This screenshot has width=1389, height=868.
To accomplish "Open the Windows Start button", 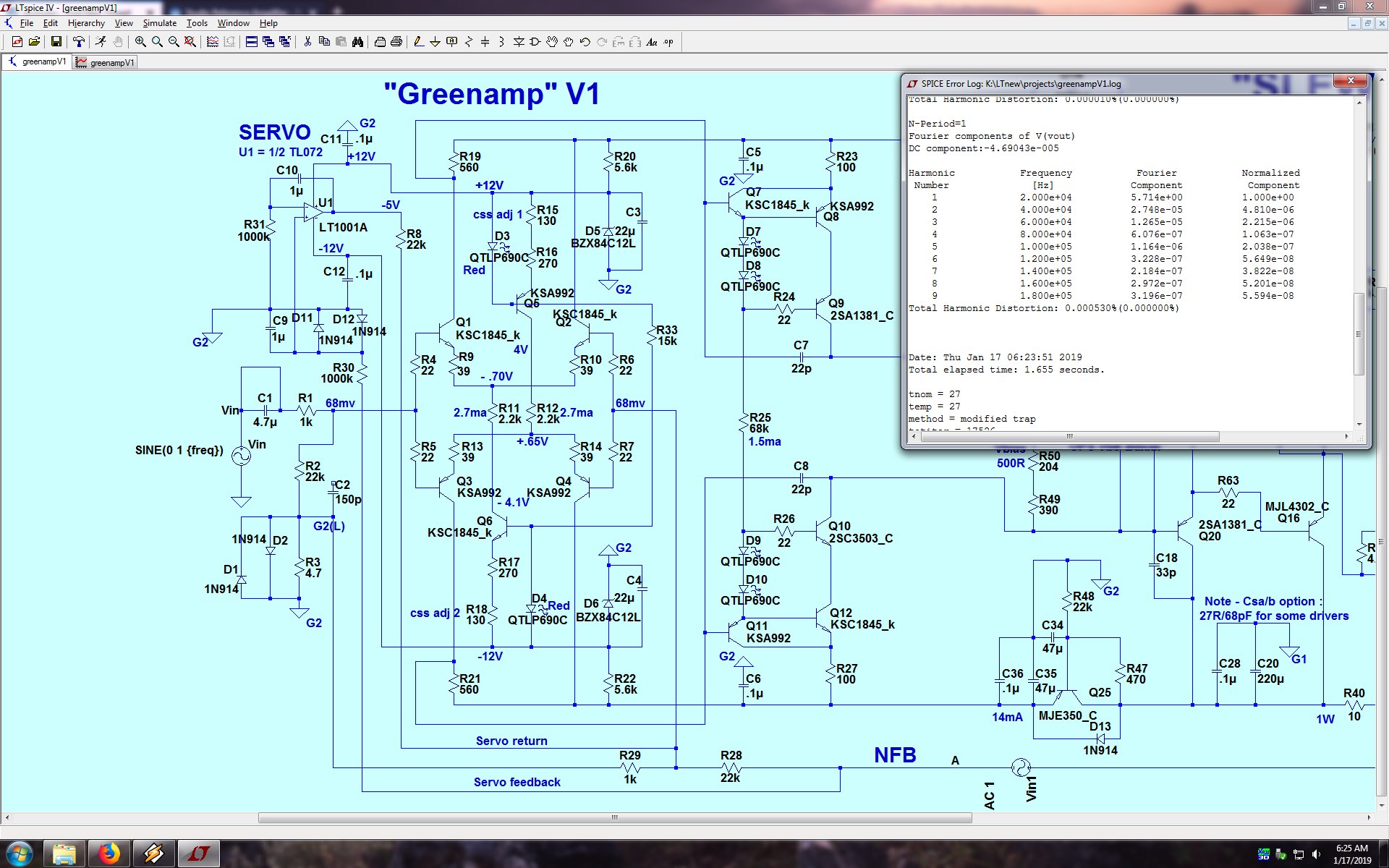I will click(x=20, y=854).
